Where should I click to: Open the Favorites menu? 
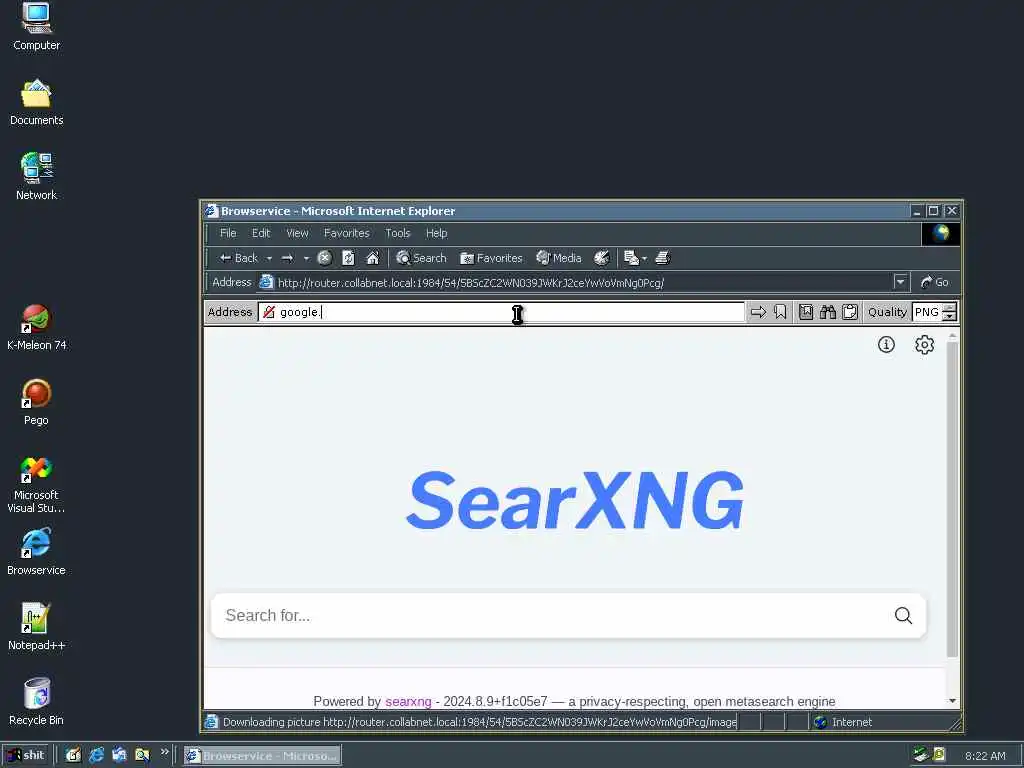coord(347,233)
